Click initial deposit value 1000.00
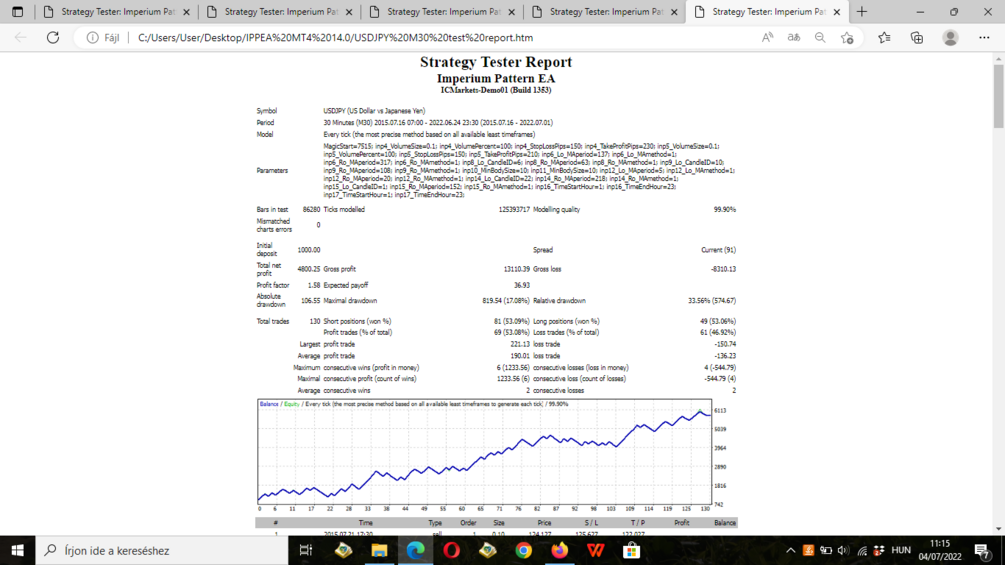Viewport: 1005px width, 565px height. 308,250
